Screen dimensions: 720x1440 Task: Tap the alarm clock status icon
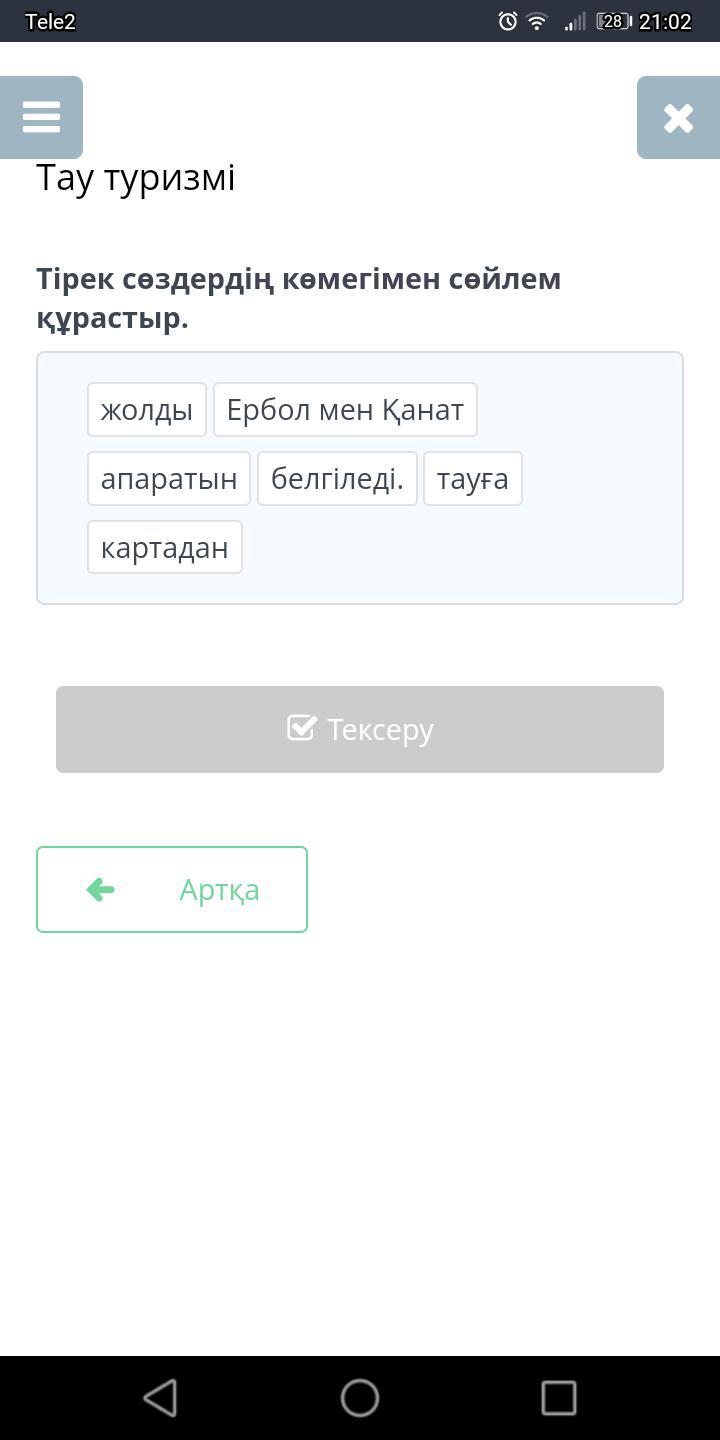508,21
